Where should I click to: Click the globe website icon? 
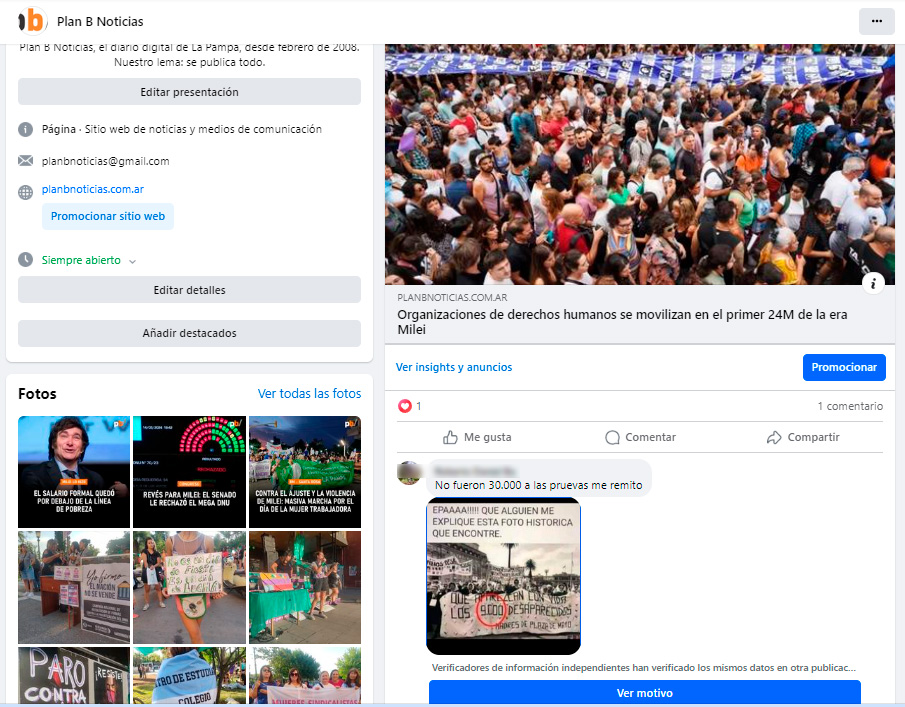[x=25, y=192]
